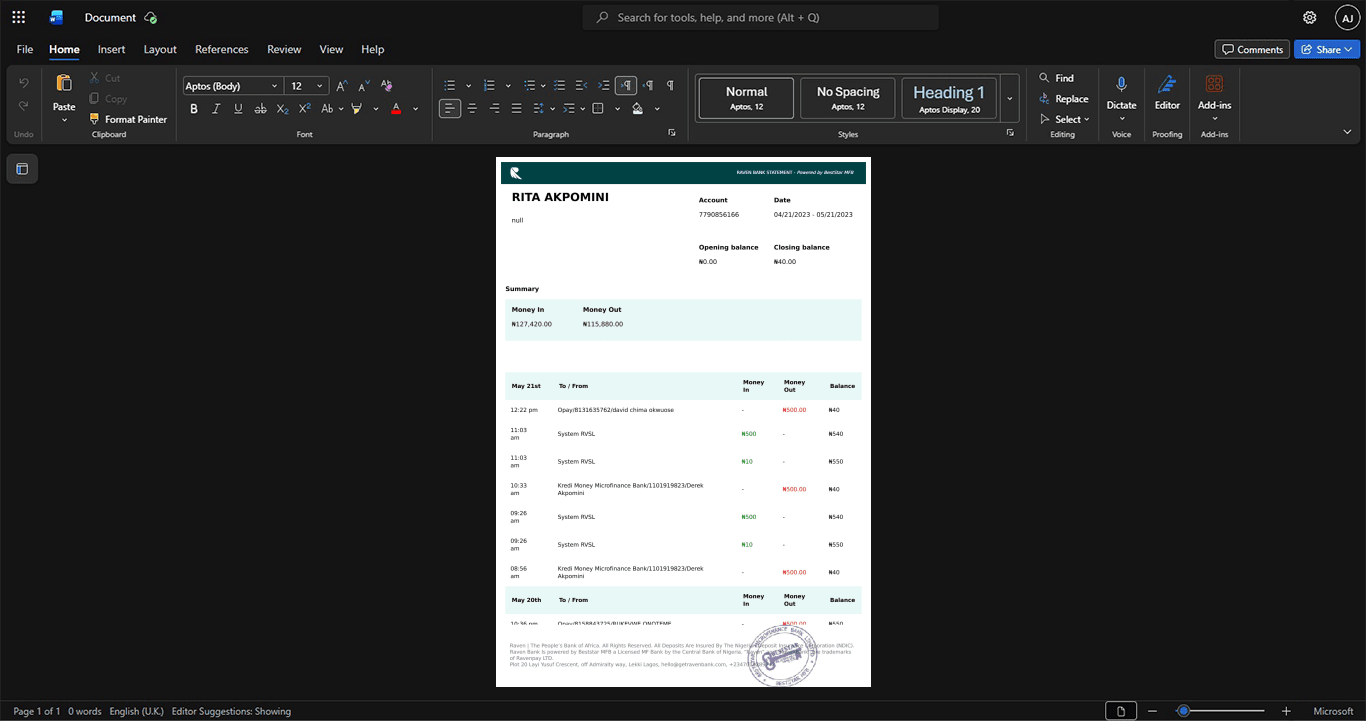Click the document name "Document"
Viewport: 1366px width, 721px height.
pos(110,17)
